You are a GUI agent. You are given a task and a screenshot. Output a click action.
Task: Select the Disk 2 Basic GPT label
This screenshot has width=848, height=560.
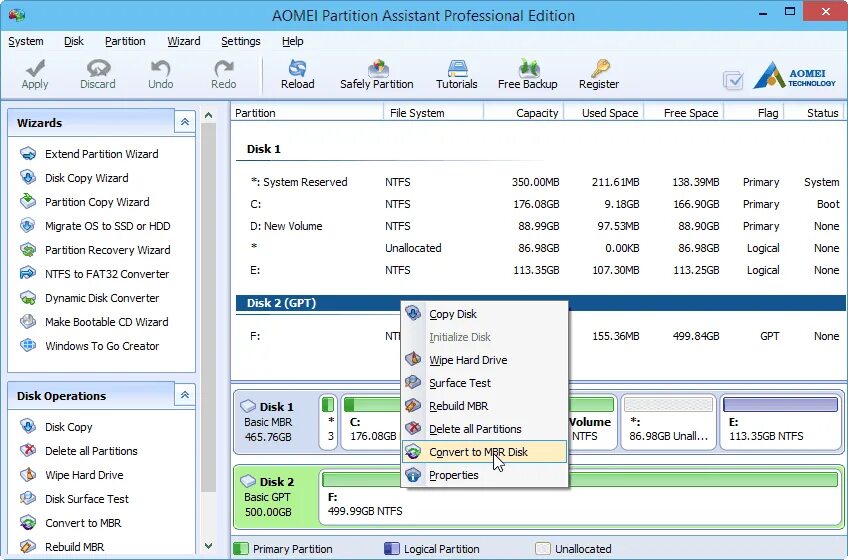[275, 497]
